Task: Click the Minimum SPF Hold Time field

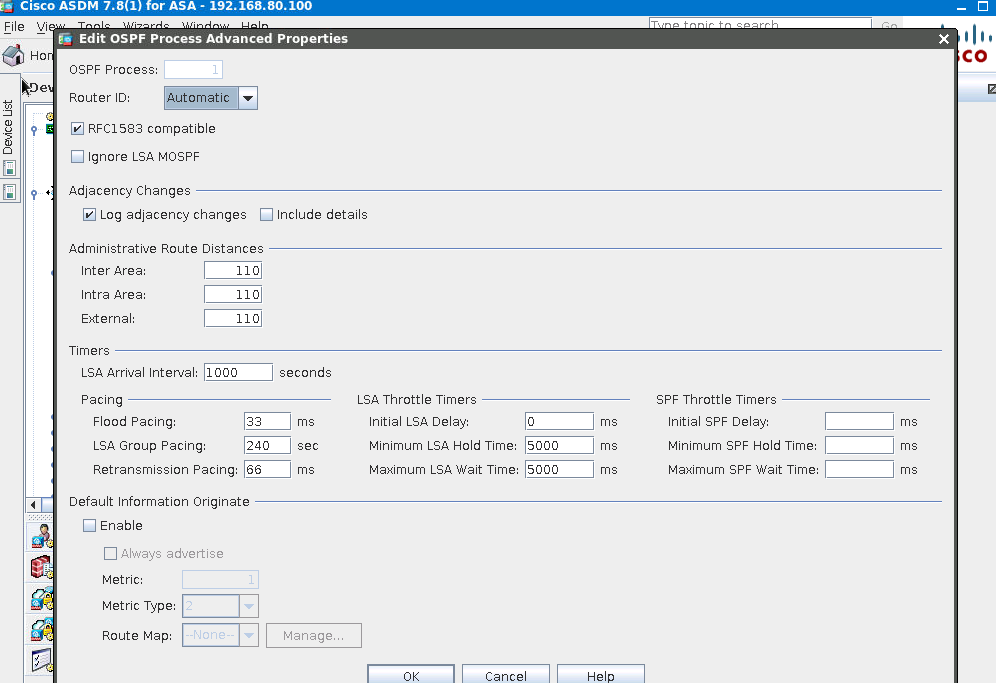Action: pos(859,445)
